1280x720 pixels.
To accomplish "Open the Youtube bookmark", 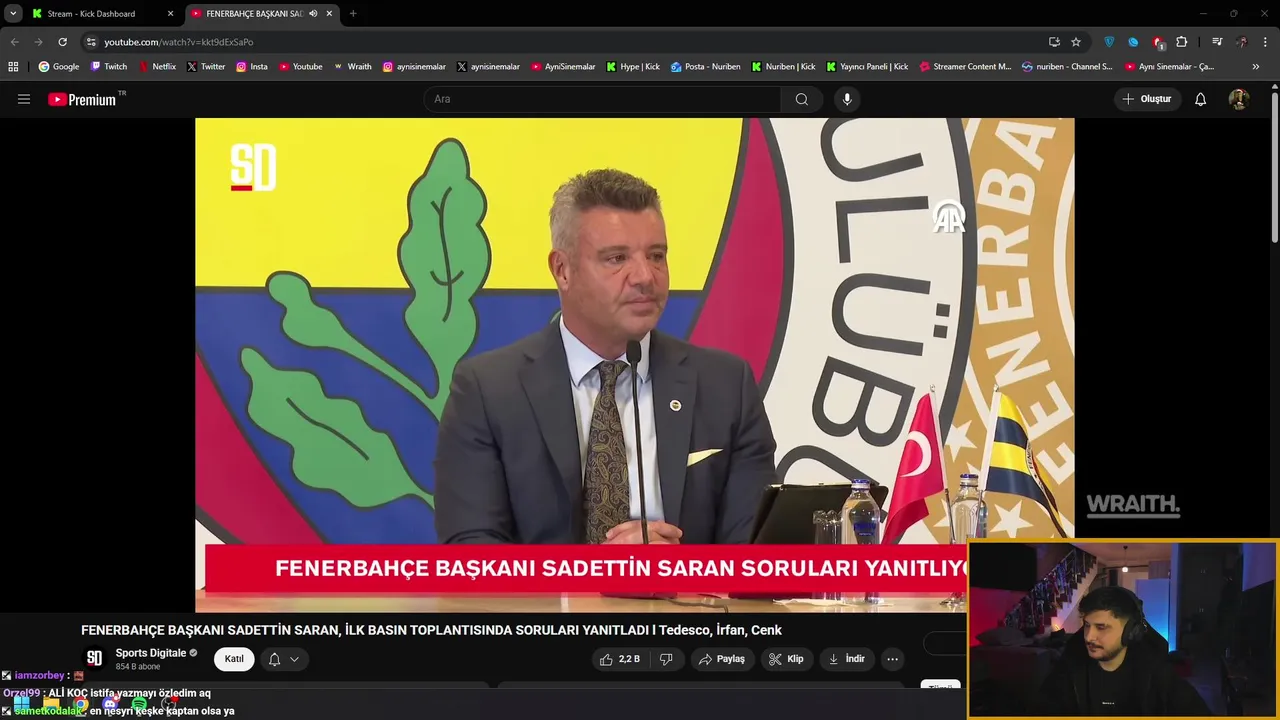I will (x=300, y=67).
